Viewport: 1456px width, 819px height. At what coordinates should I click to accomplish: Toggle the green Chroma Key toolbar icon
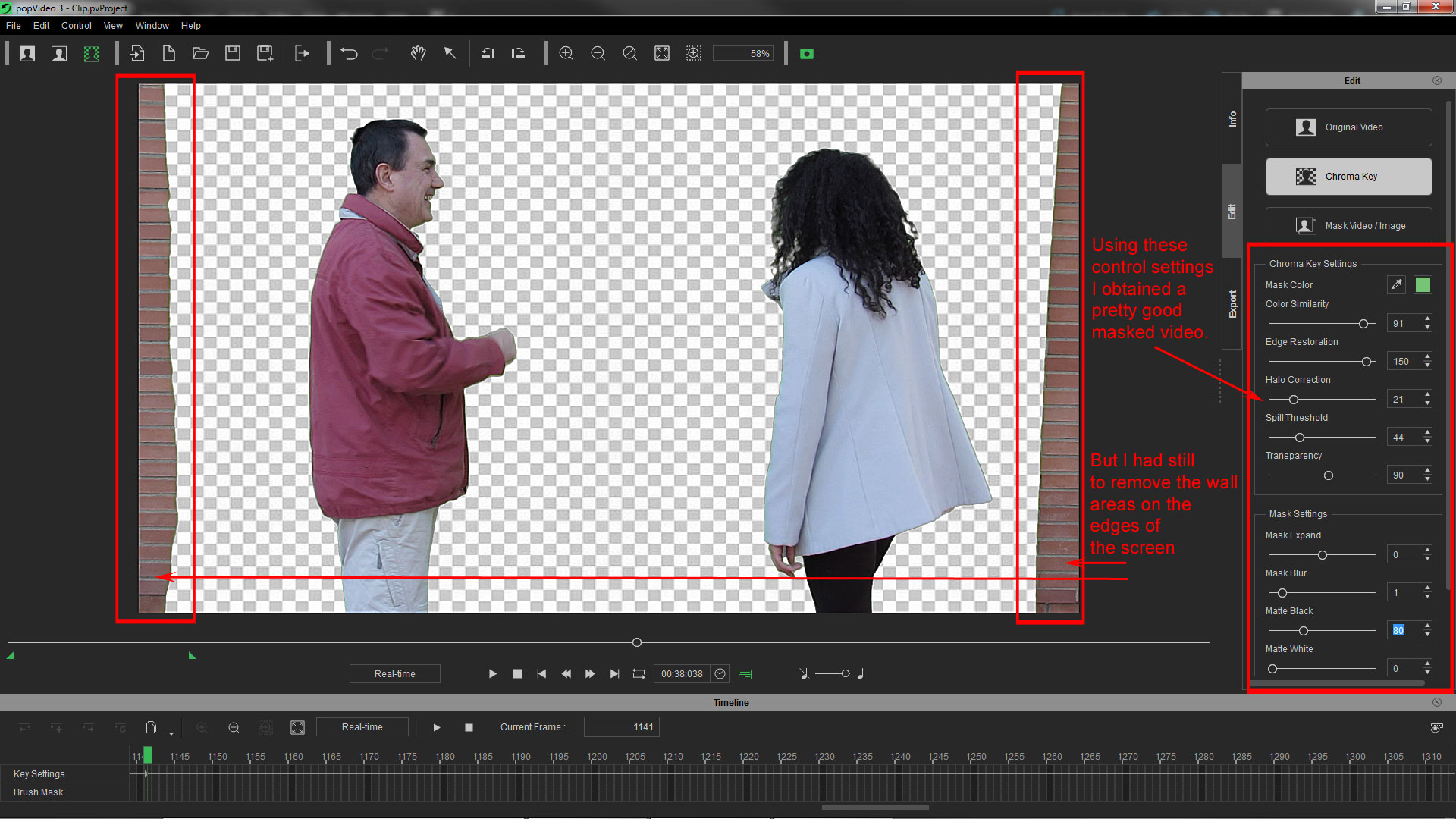(x=92, y=54)
